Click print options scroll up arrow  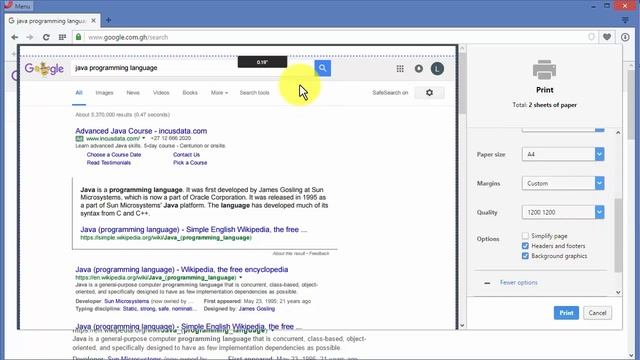(x=618, y=133)
